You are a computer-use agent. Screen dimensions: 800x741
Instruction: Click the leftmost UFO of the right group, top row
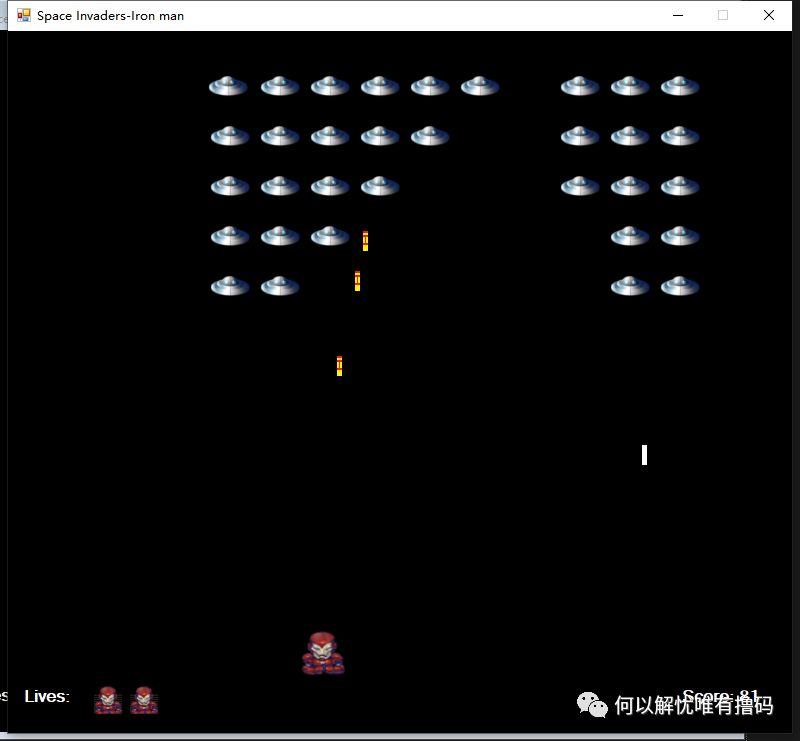click(580, 86)
